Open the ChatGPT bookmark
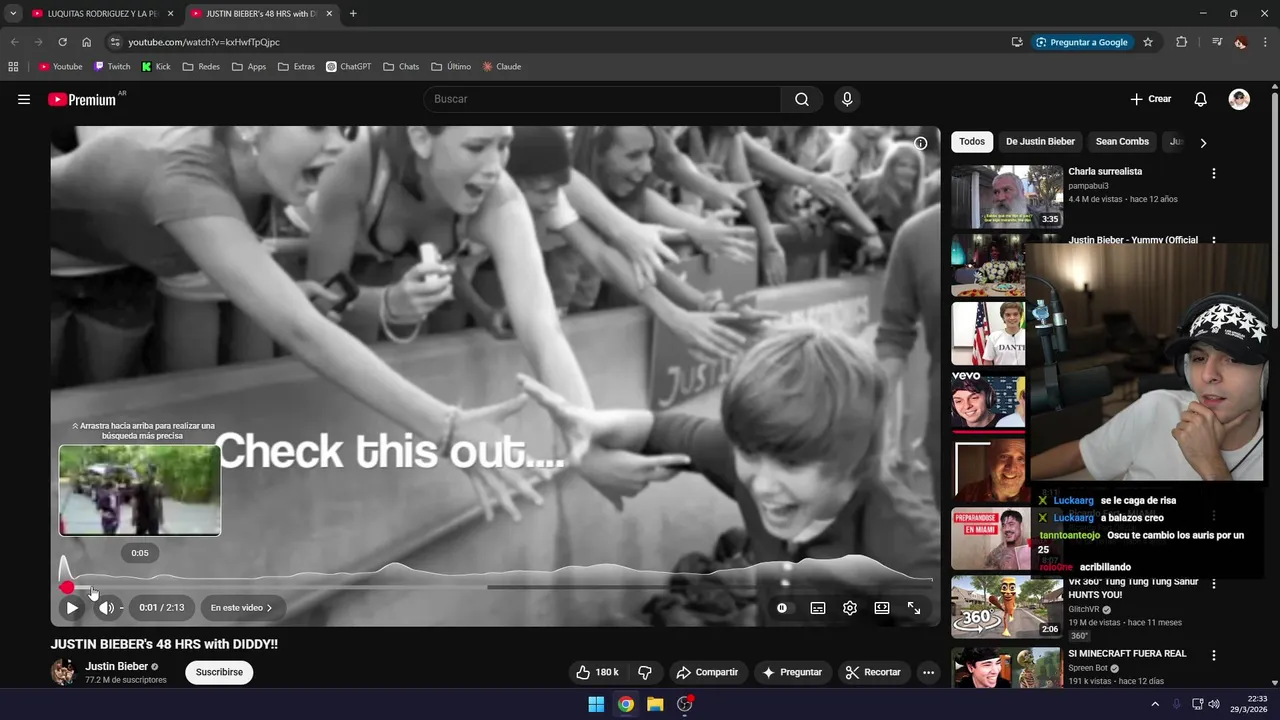Screen dimensions: 1280x720 [x=349, y=67]
